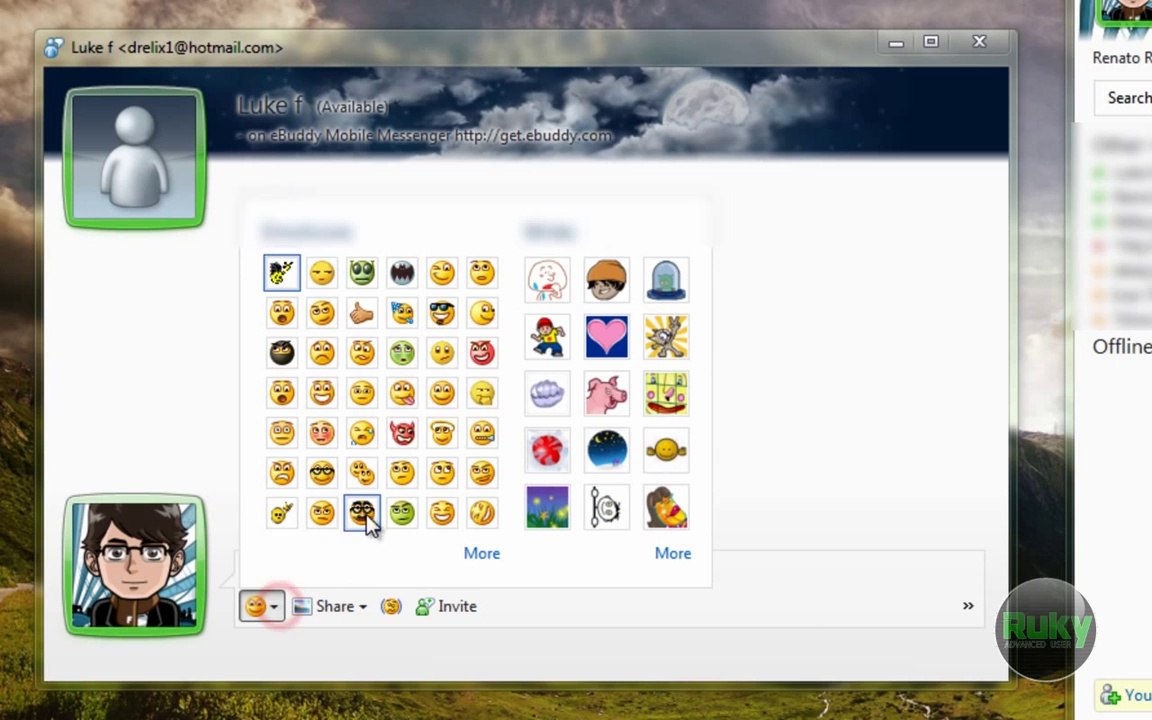Insert the sad frowning emoticon
Screen dimensions: 1152x720
coord(322,353)
